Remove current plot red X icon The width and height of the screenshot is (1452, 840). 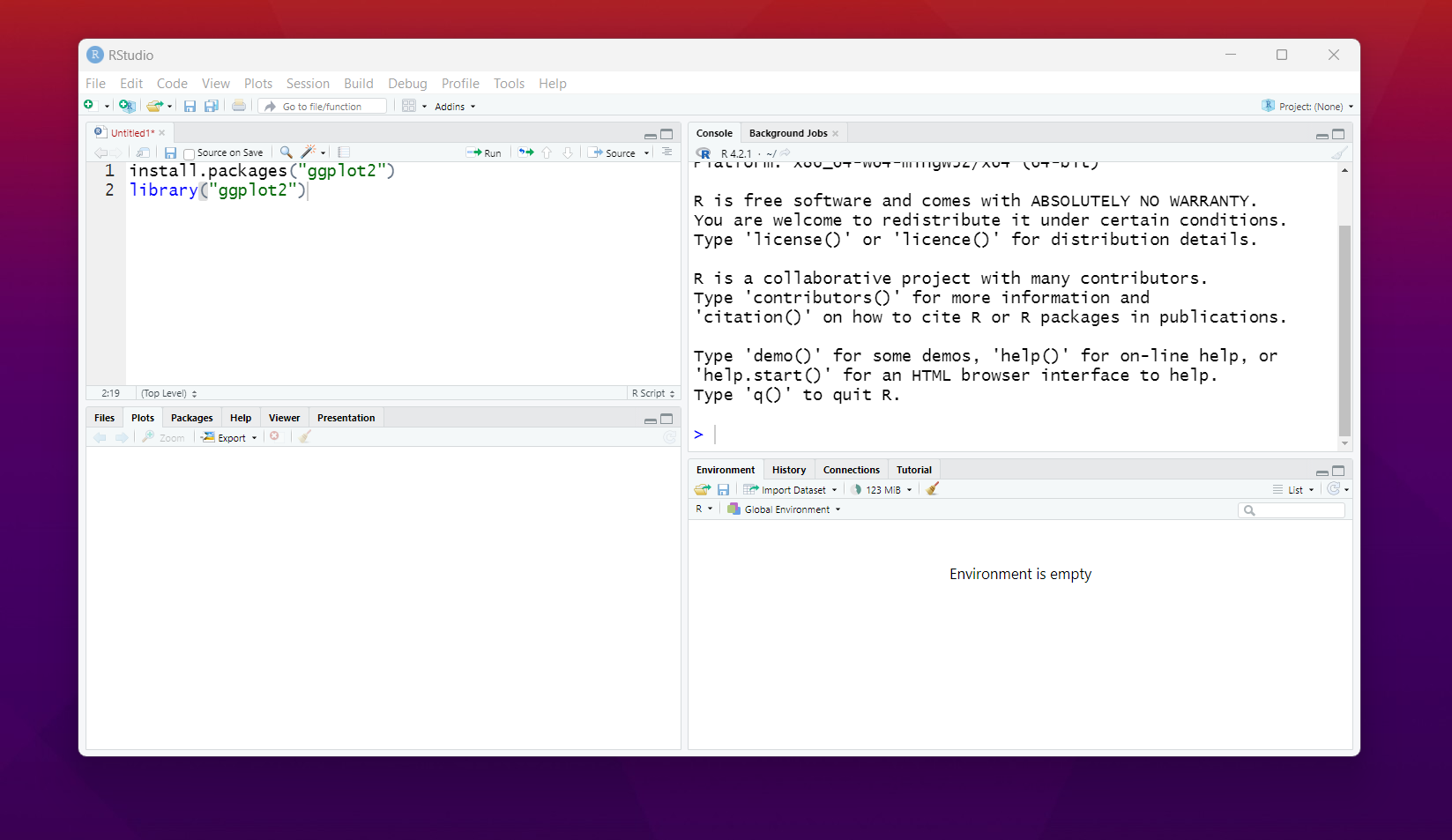[275, 436]
